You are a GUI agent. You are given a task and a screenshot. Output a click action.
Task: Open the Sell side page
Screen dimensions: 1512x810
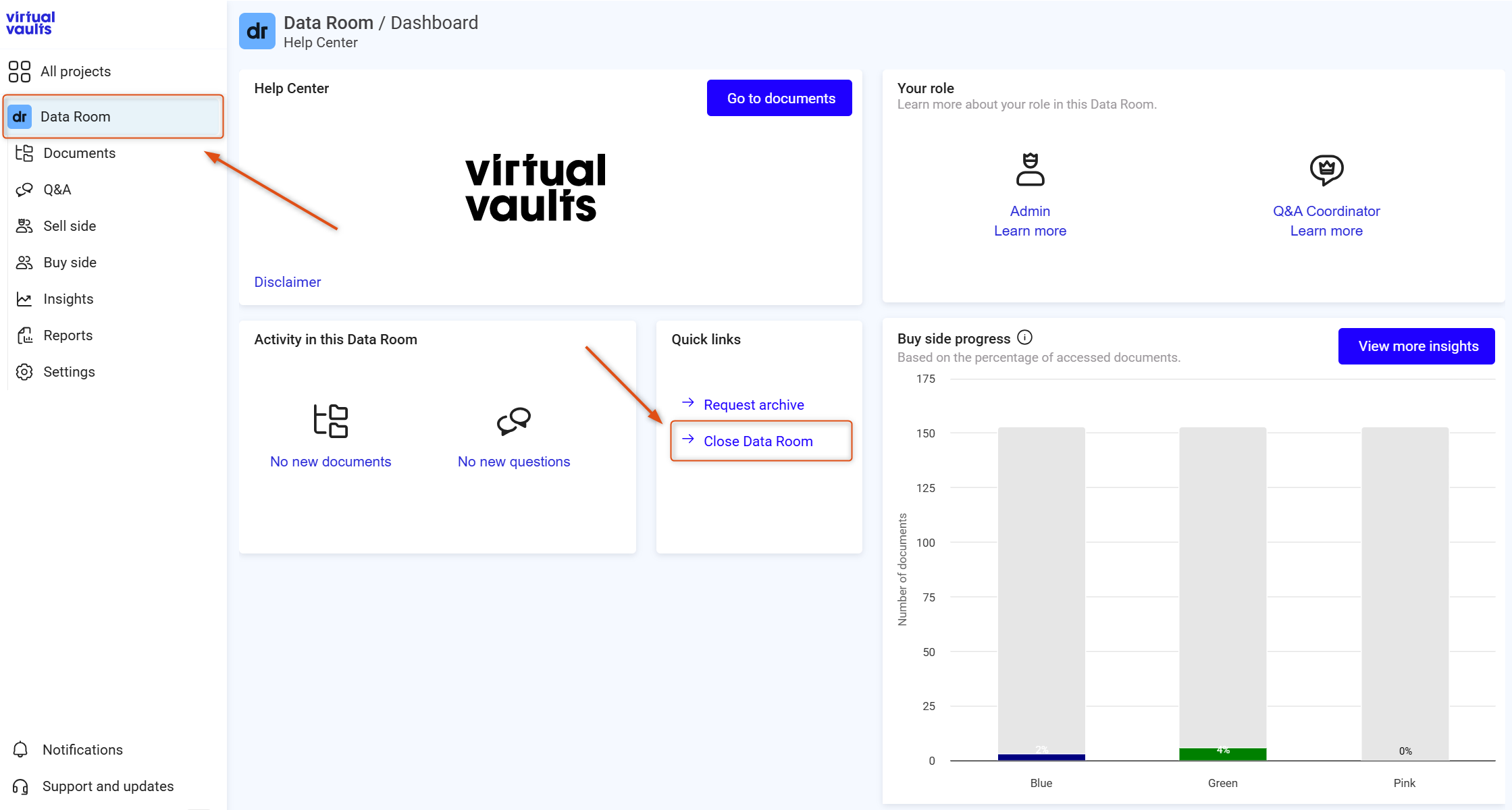(x=70, y=226)
